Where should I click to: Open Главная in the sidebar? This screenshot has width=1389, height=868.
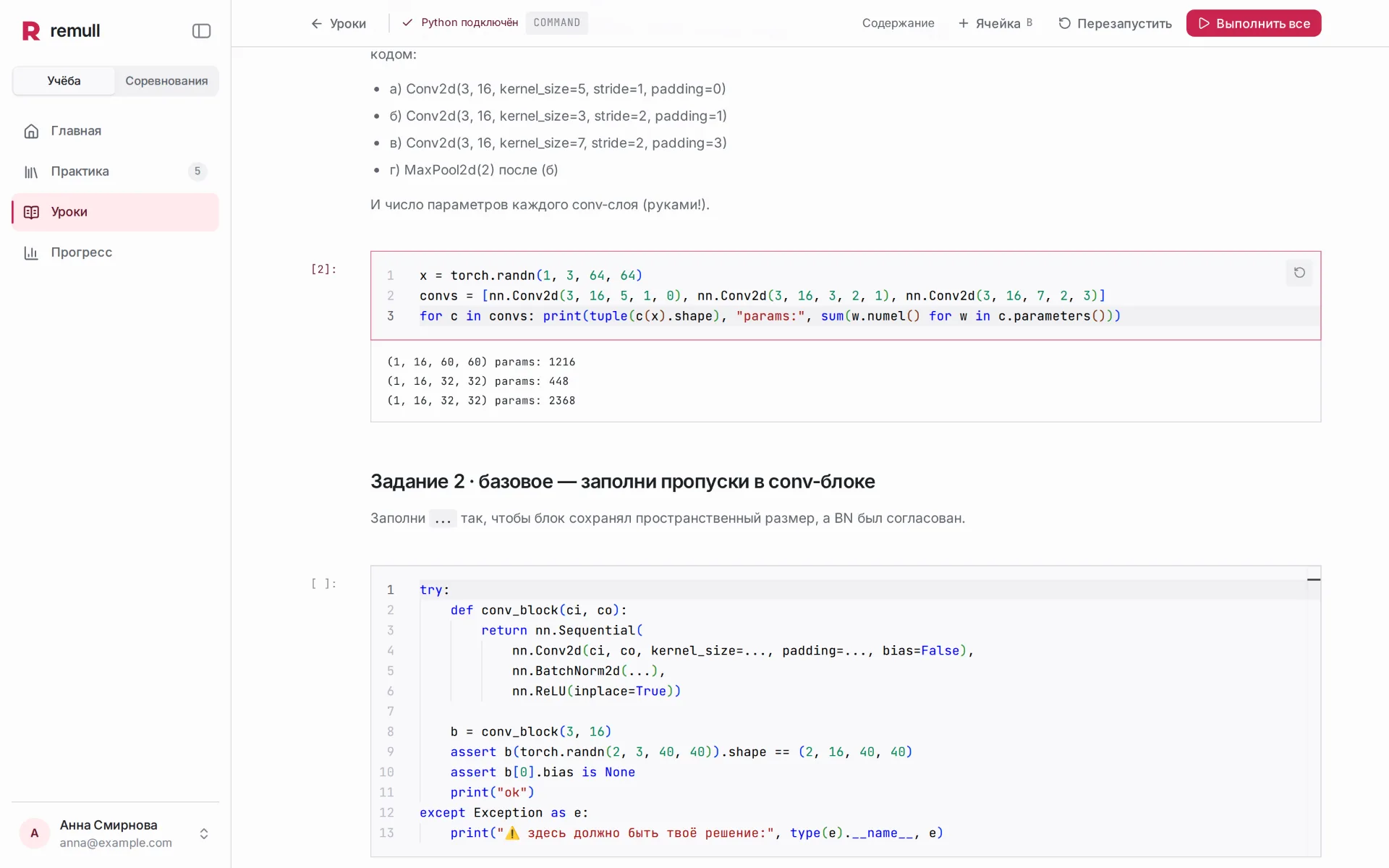[115, 131]
